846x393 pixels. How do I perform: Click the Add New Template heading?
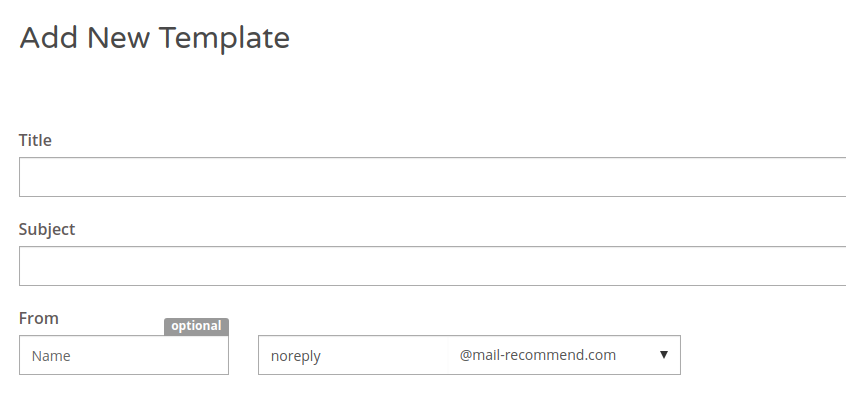[x=154, y=38]
